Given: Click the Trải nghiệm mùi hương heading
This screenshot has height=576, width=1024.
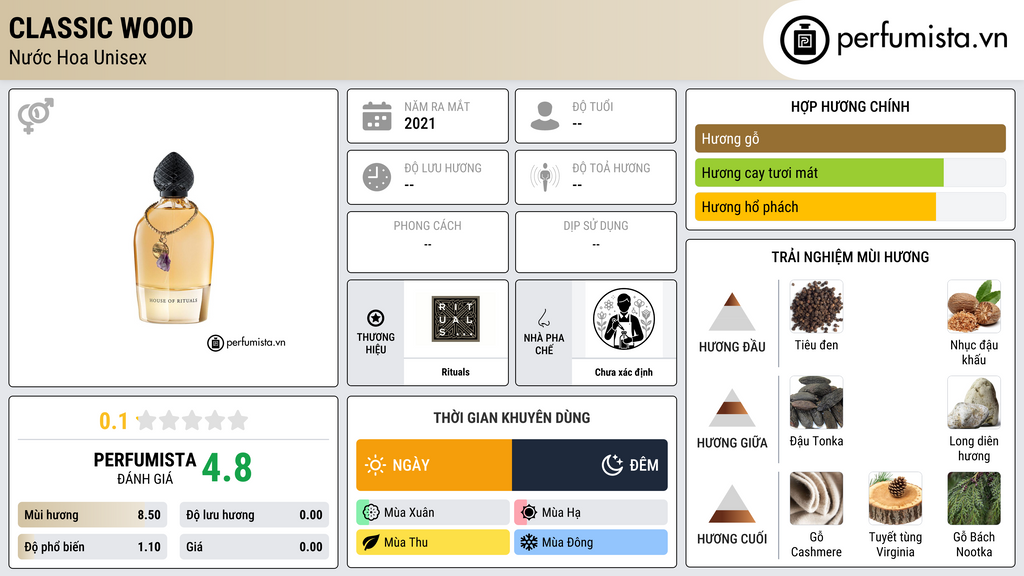Looking at the screenshot, I should tap(850, 257).
